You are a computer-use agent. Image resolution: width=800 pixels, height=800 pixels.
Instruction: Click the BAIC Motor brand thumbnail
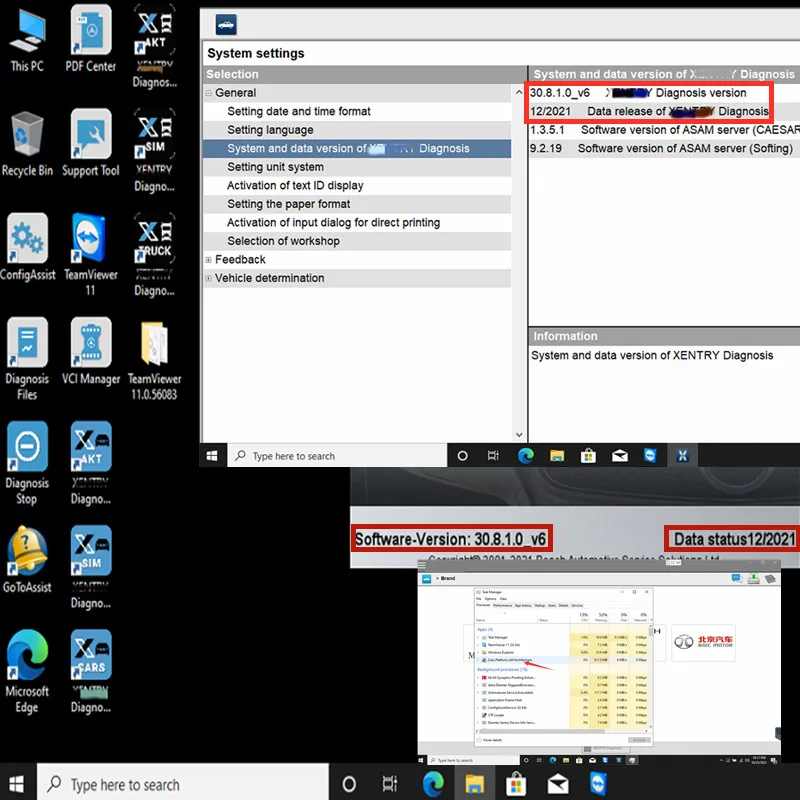(x=703, y=642)
